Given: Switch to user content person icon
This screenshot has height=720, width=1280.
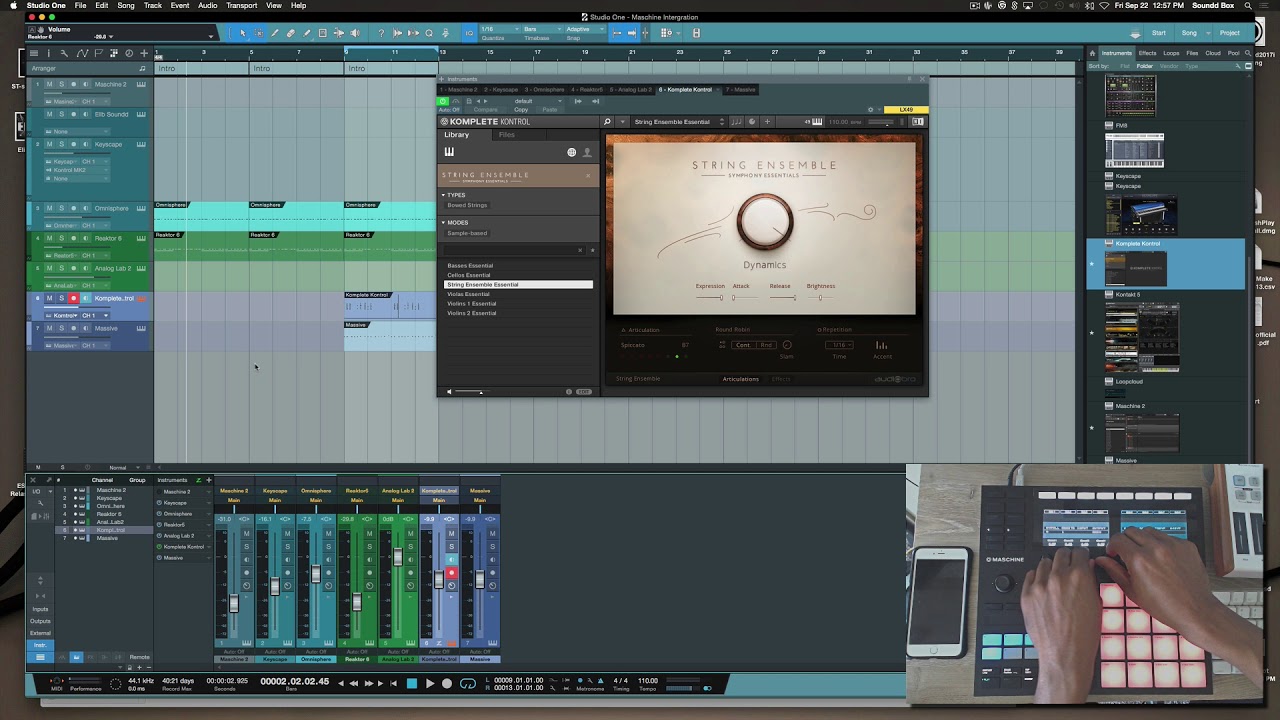Looking at the screenshot, I should click(x=587, y=153).
